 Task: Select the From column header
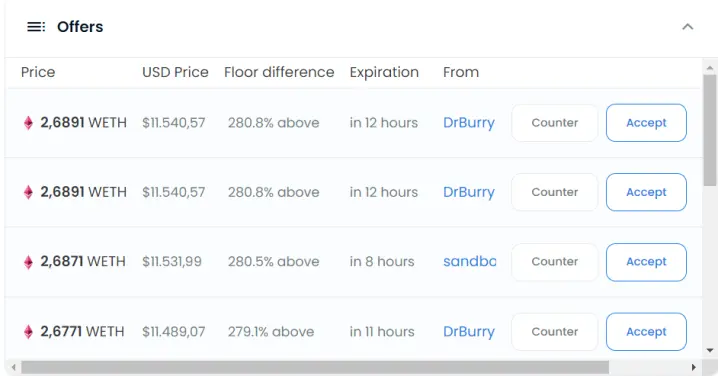(x=461, y=72)
